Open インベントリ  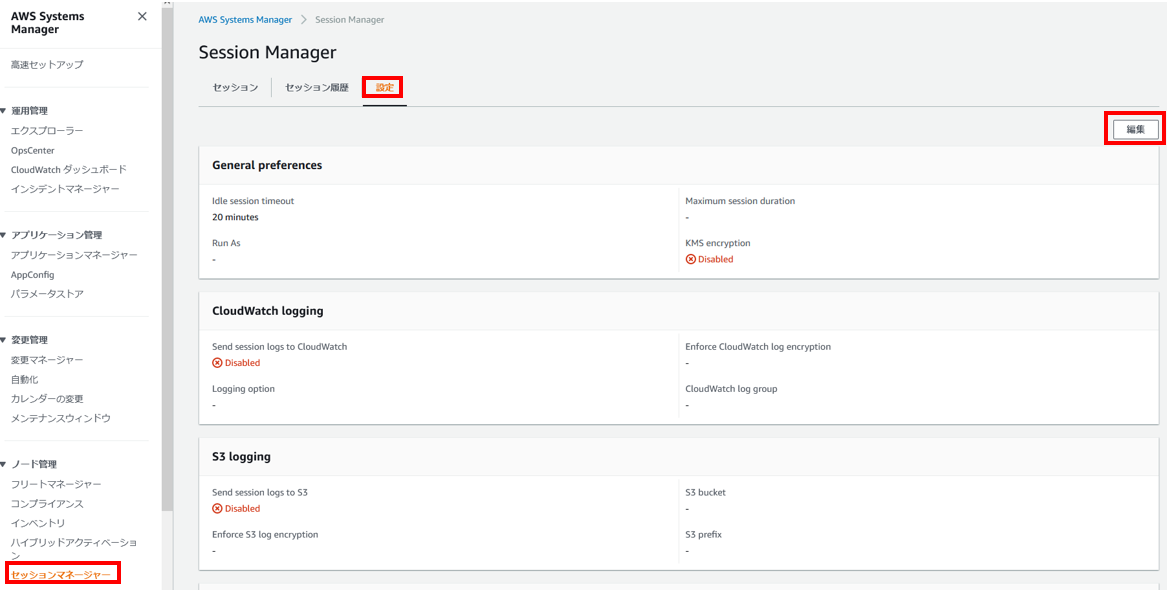click(x=38, y=523)
